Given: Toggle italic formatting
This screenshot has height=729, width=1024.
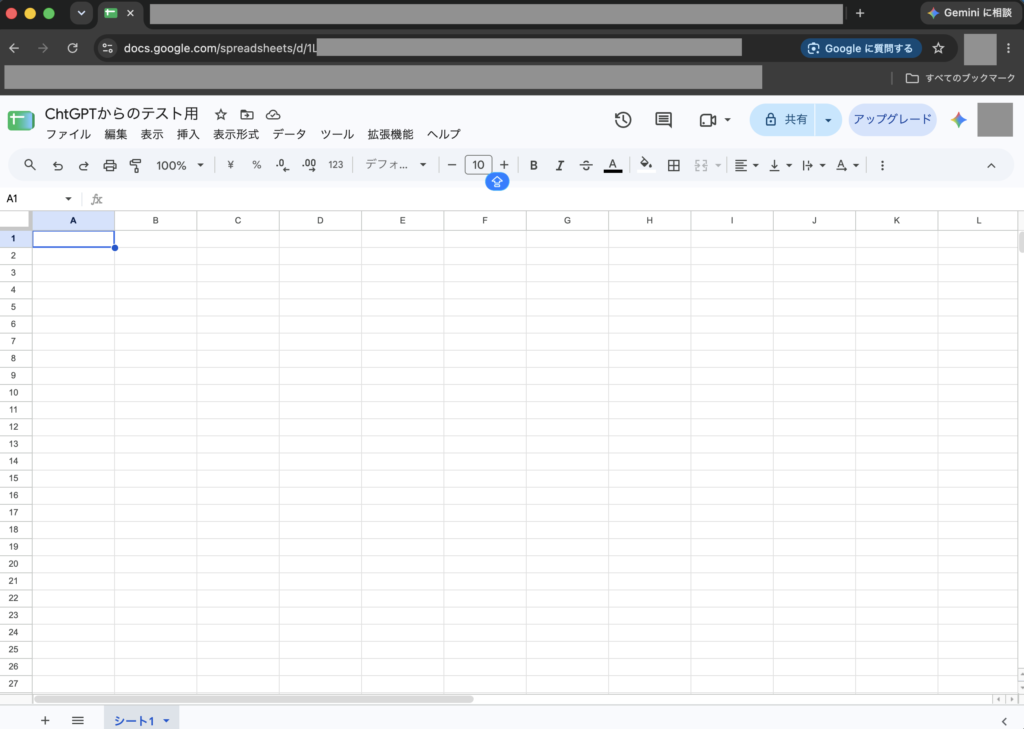Looking at the screenshot, I should pyautogui.click(x=560, y=166).
